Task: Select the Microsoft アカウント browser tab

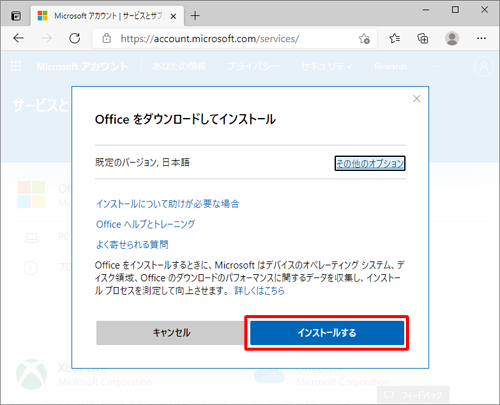Action: click(107, 16)
